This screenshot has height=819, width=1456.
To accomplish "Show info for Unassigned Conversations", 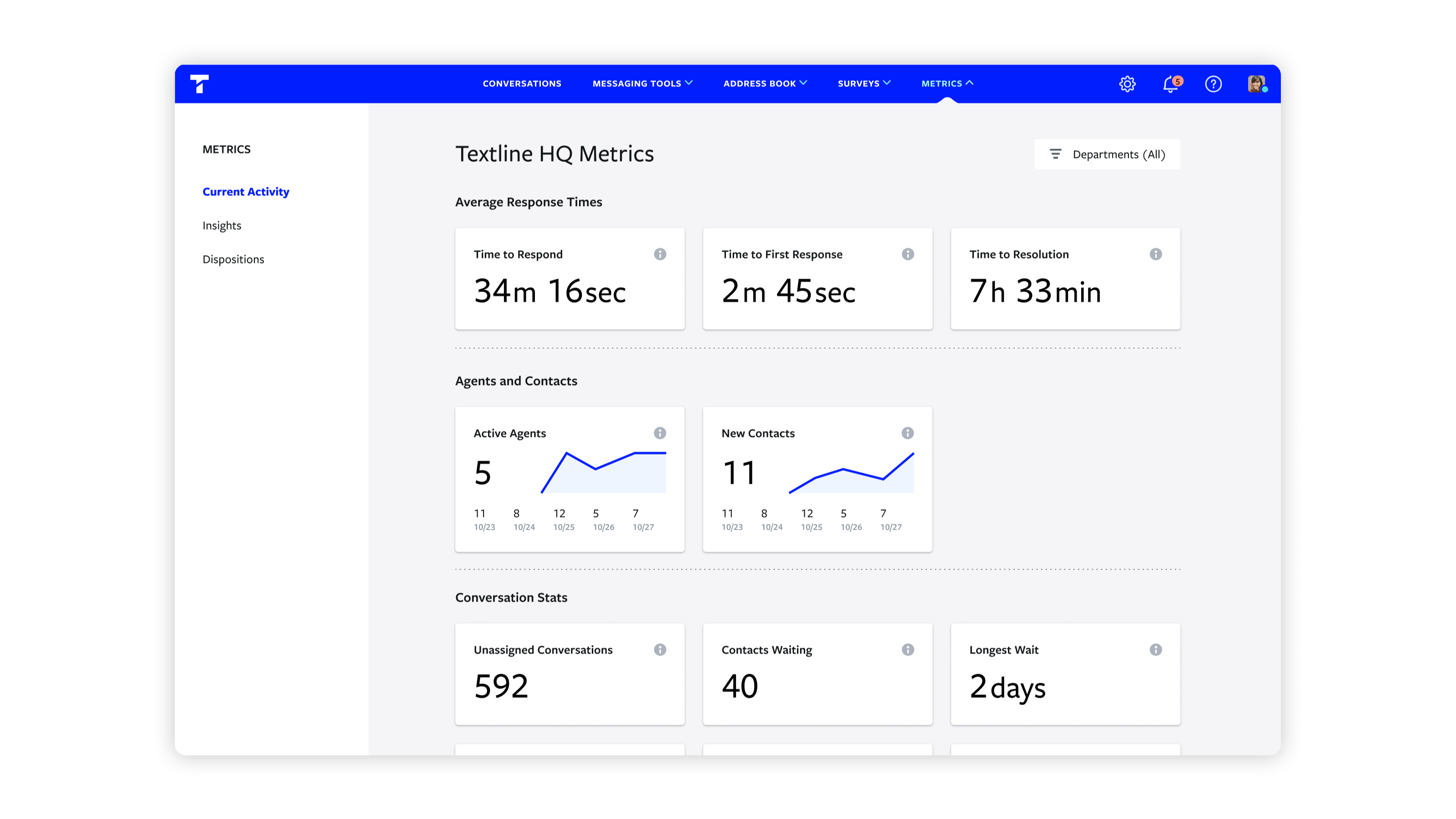I will pos(660,649).
